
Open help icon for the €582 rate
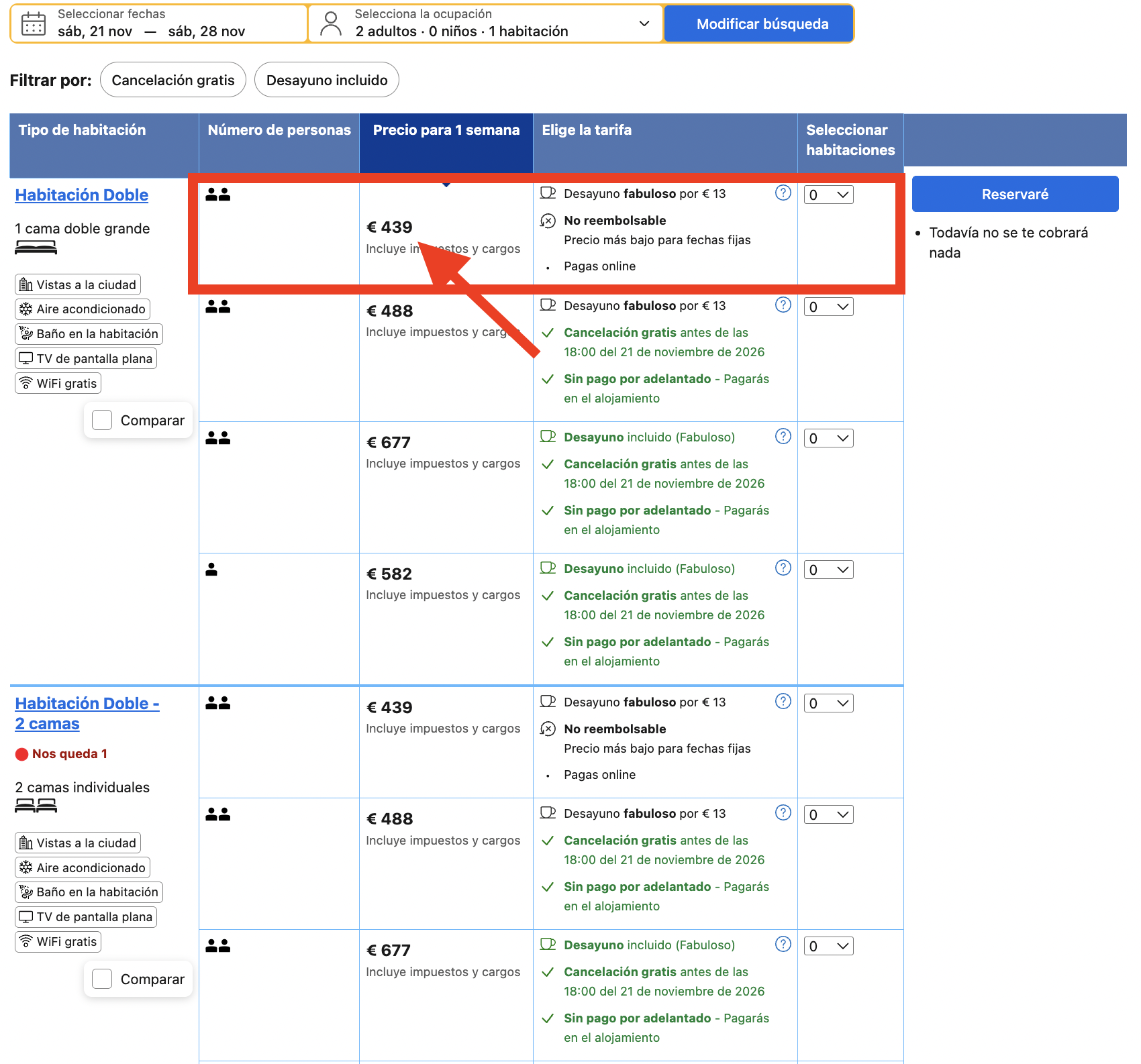coord(783,568)
